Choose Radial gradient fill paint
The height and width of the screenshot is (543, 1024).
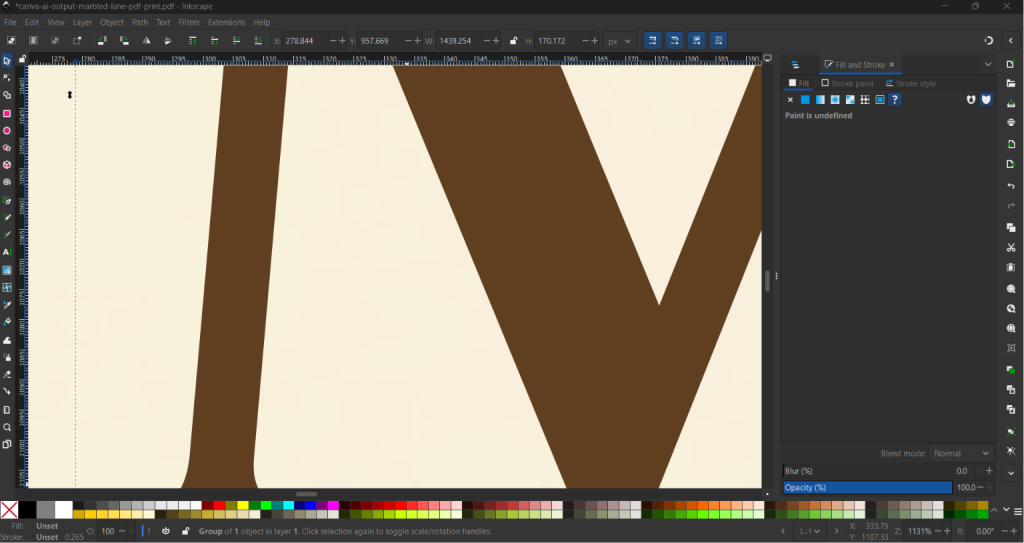pos(835,100)
